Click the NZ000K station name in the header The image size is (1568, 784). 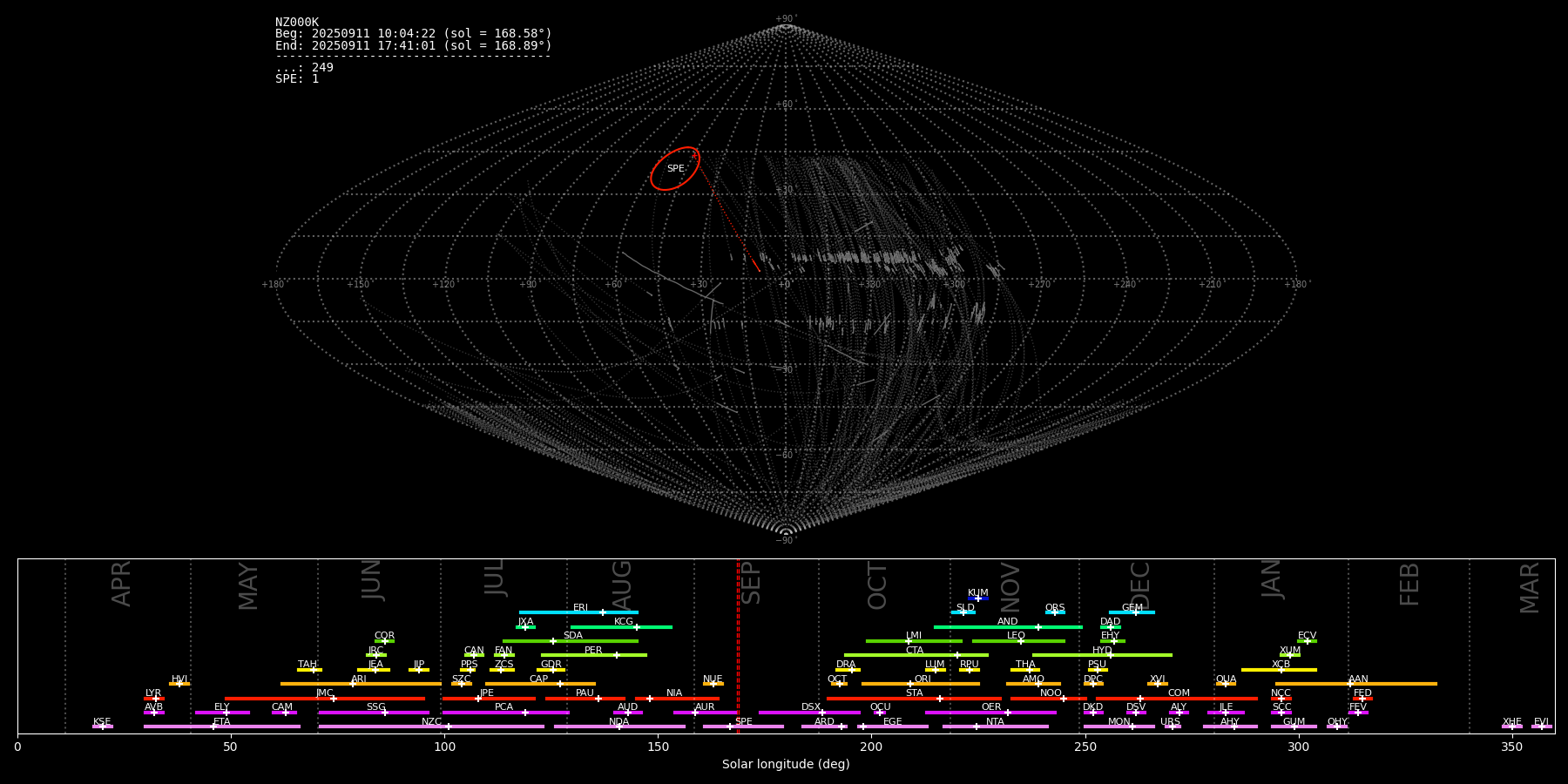click(x=297, y=23)
